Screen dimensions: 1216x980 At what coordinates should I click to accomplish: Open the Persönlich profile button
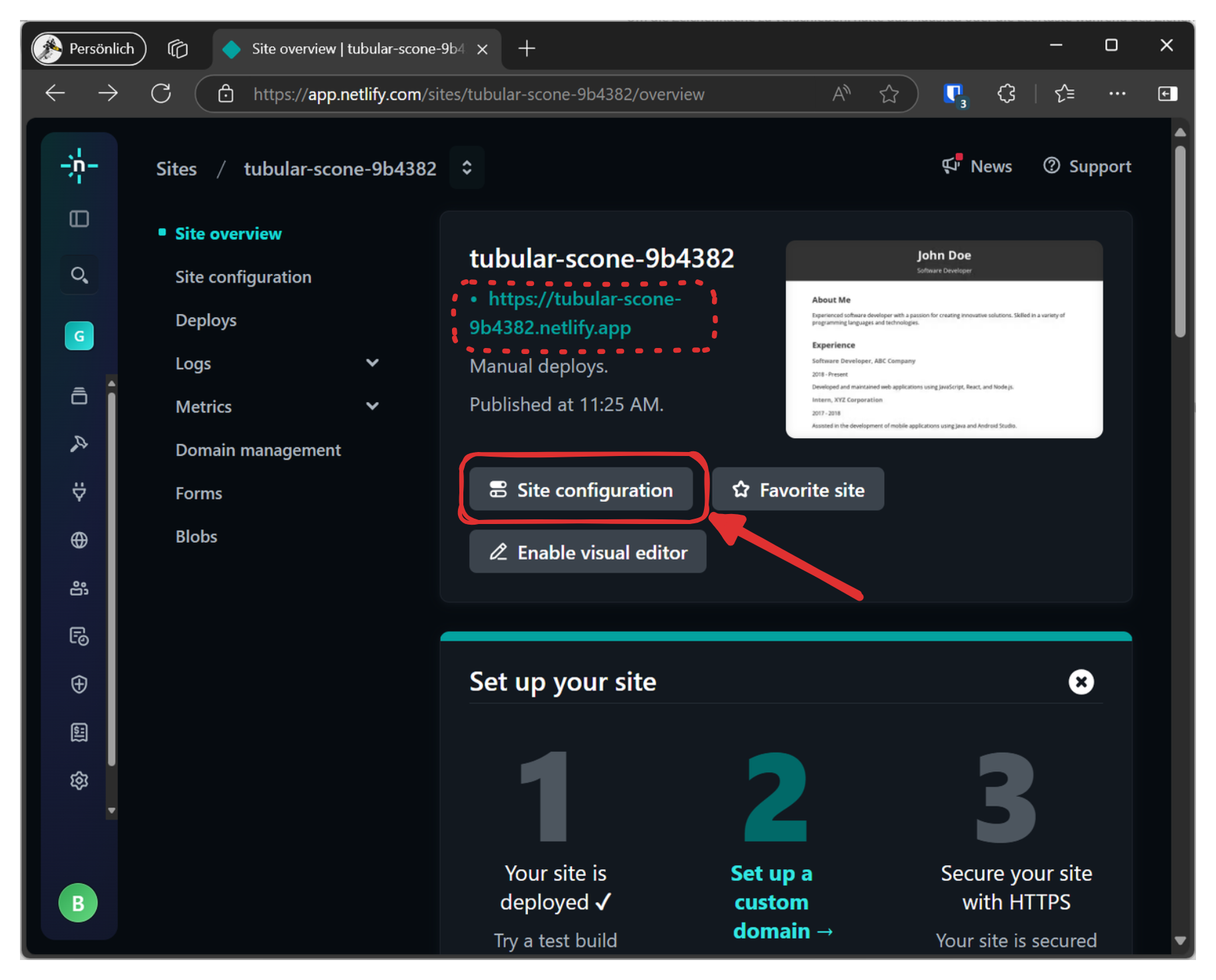[x=89, y=49]
